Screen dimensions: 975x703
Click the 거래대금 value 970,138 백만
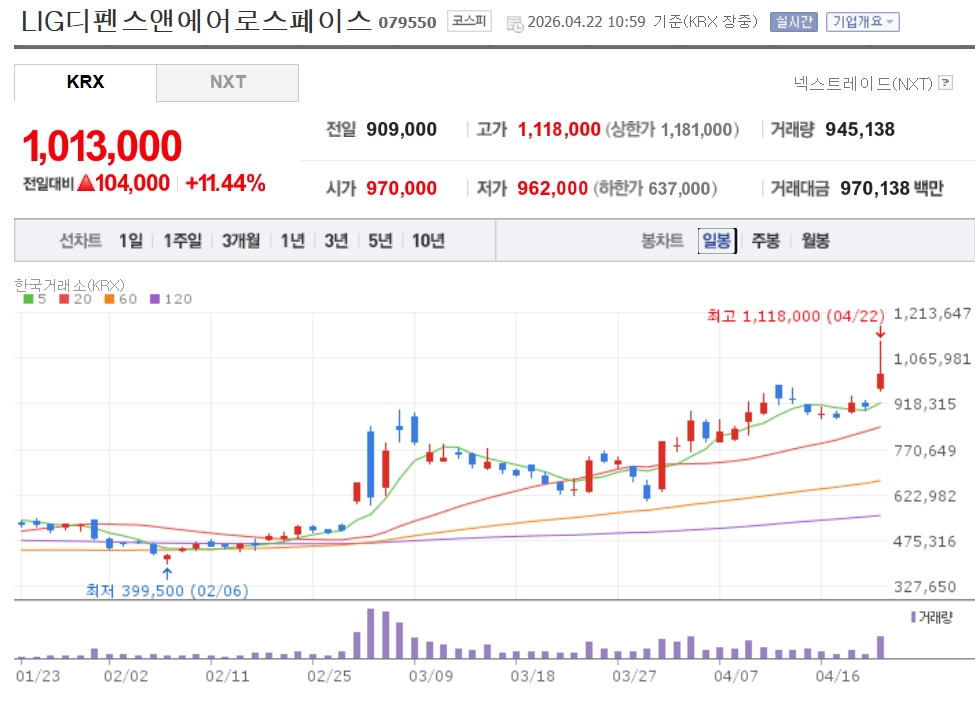click(892, 188)
